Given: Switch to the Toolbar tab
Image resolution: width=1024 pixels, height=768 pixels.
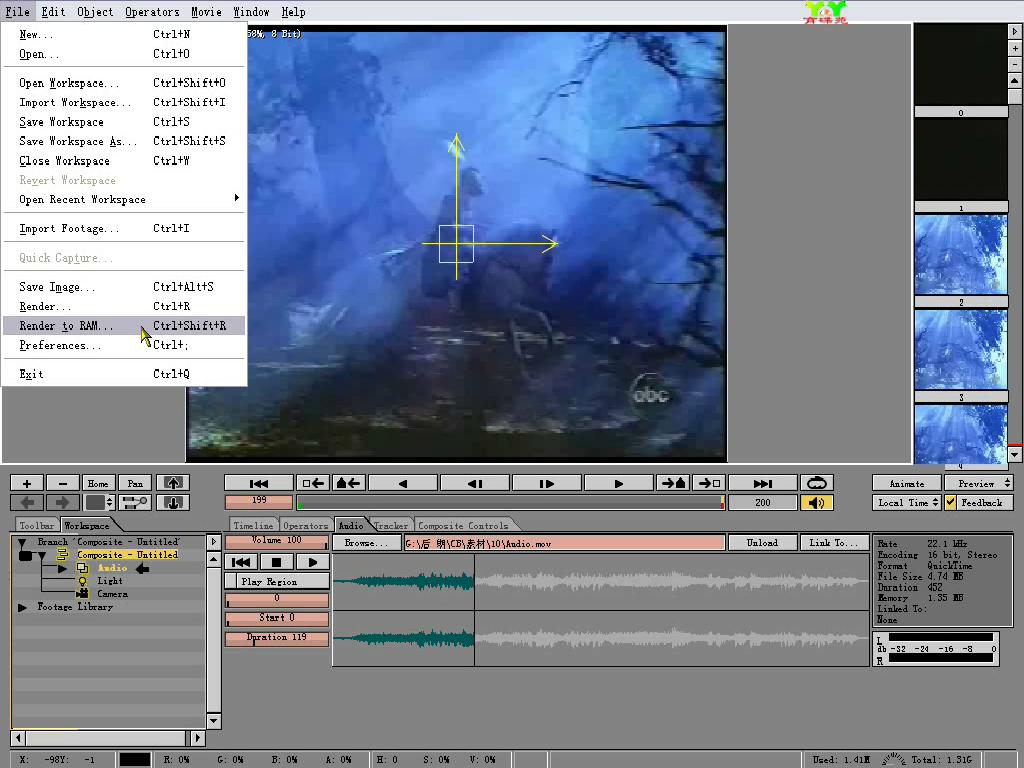Looking at the screenshot, I should pyautogui.click(x=37, y=525).
